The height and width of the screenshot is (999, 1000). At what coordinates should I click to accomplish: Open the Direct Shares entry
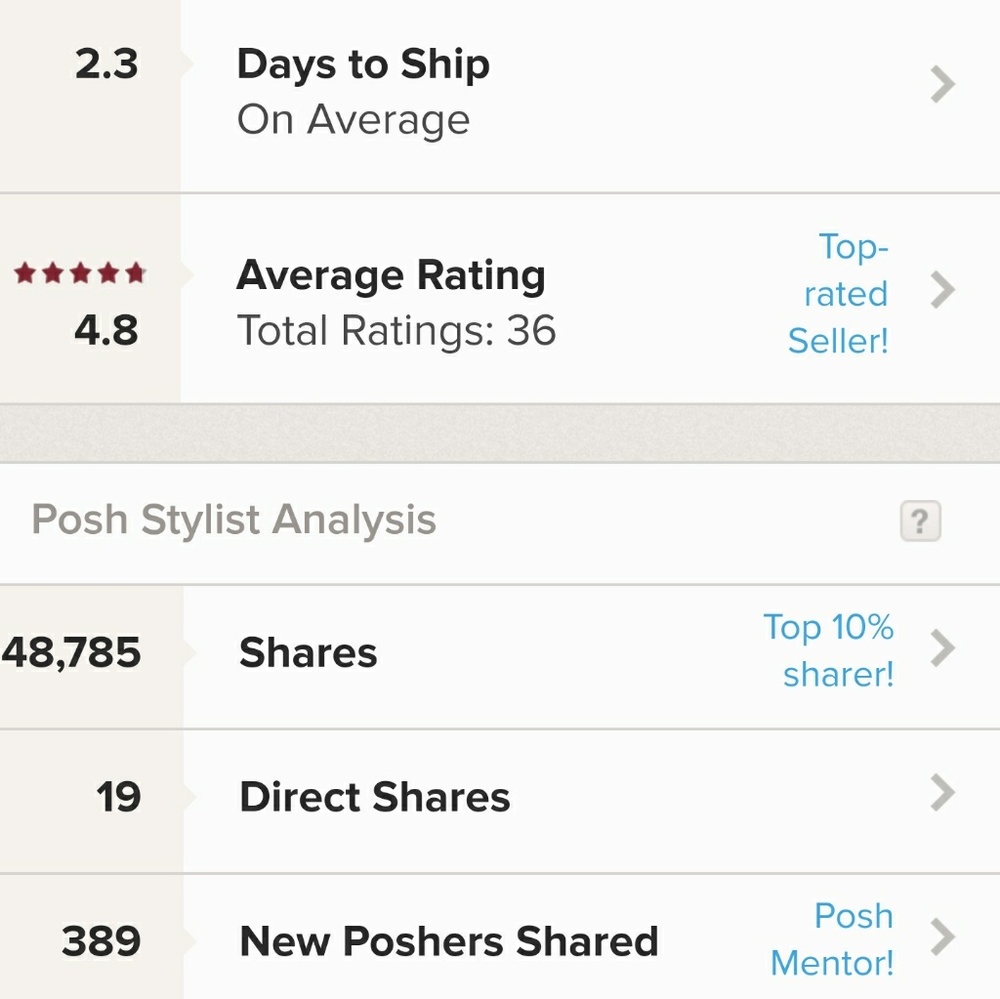pyautogui.click(x=375, y=797)
